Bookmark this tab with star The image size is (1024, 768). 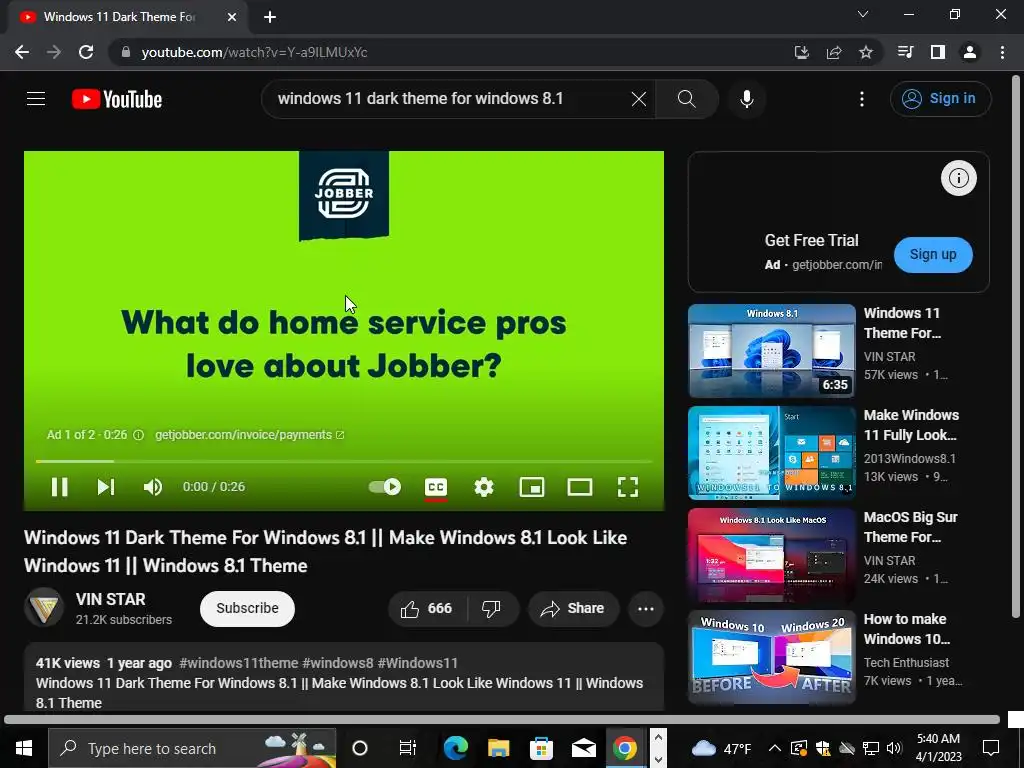[x=865, y=52]
